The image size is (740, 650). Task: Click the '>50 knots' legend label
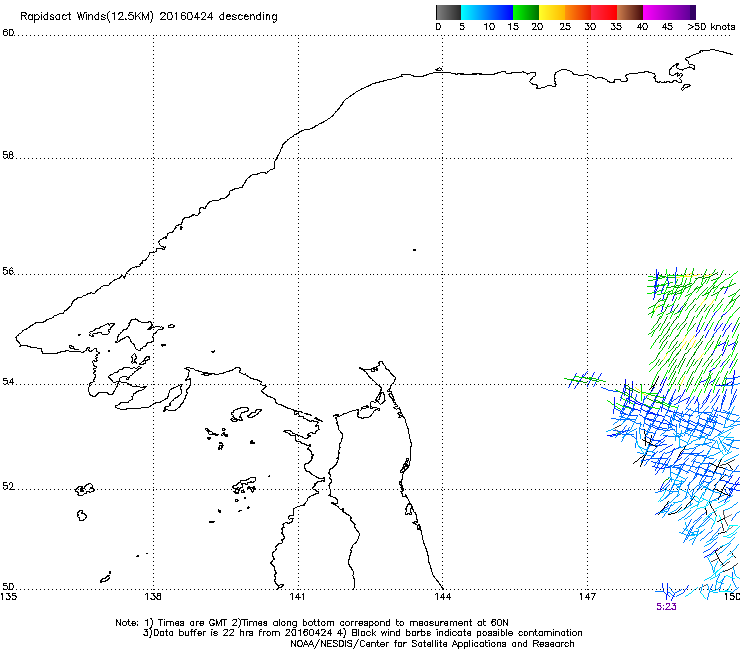pyautogui.click(x=711, y=27)
